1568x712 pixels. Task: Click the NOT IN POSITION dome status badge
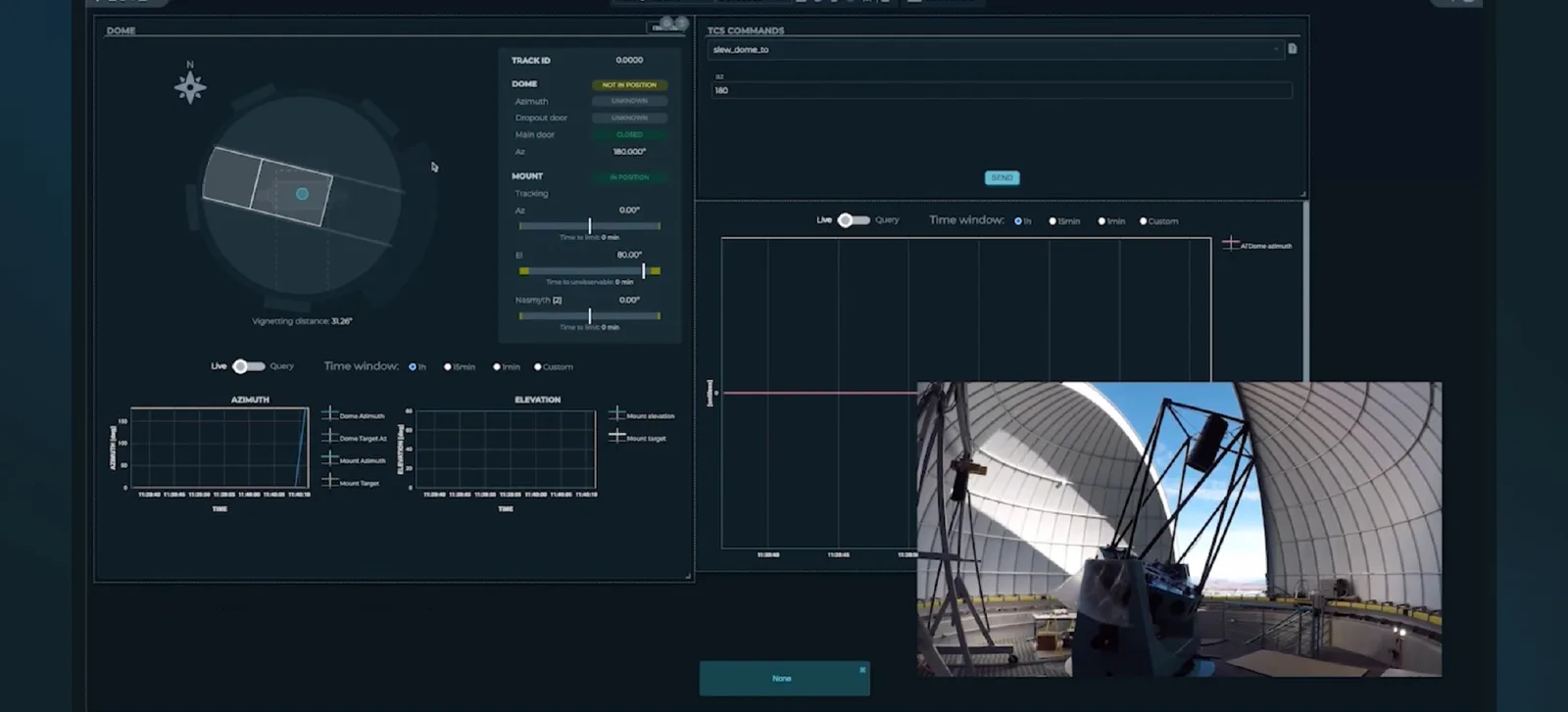629,85
